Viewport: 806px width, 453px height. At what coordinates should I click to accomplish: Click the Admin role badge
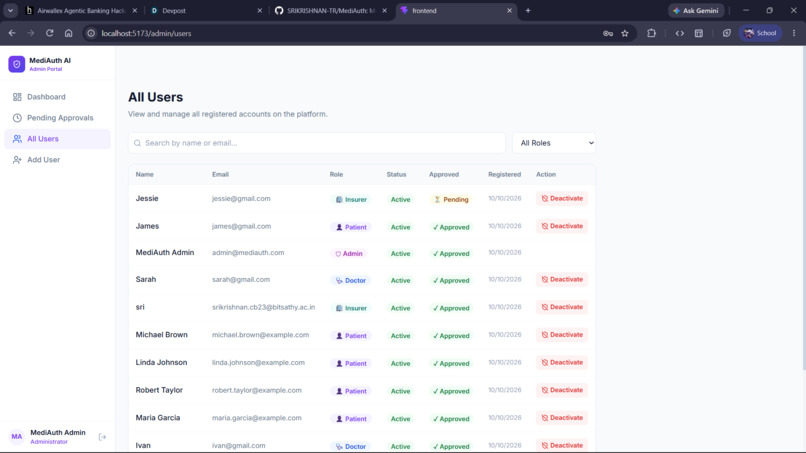coord(349,253)
